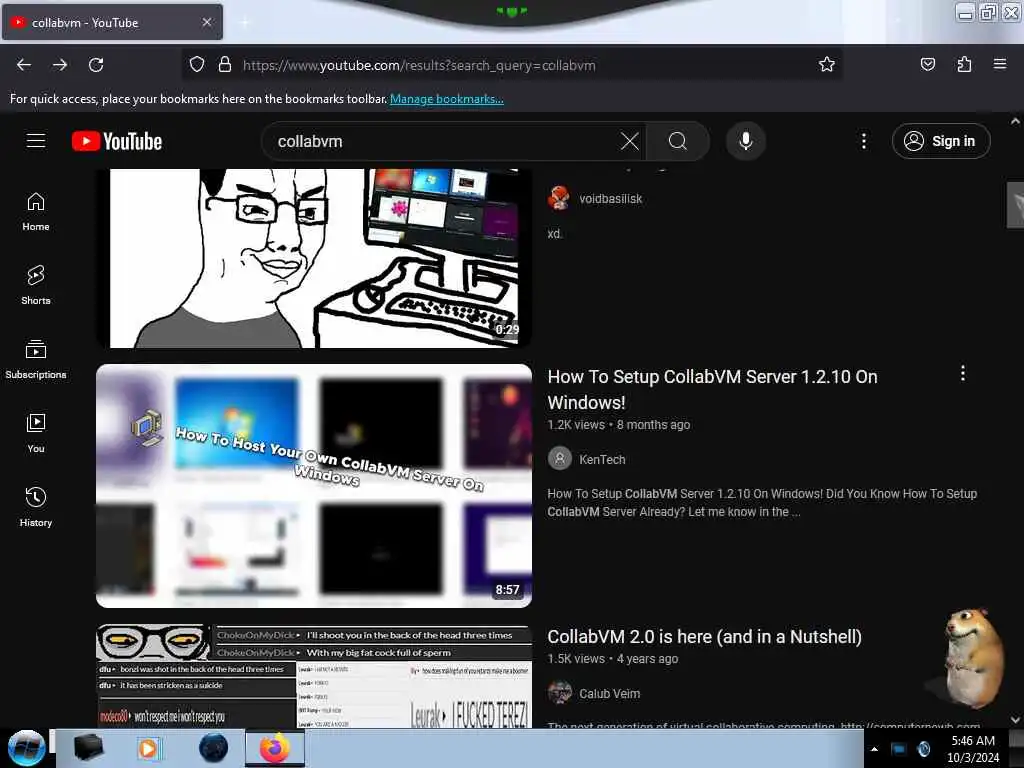
Task: Open the media player taskbar icon
Action: (x=149, y=748)
